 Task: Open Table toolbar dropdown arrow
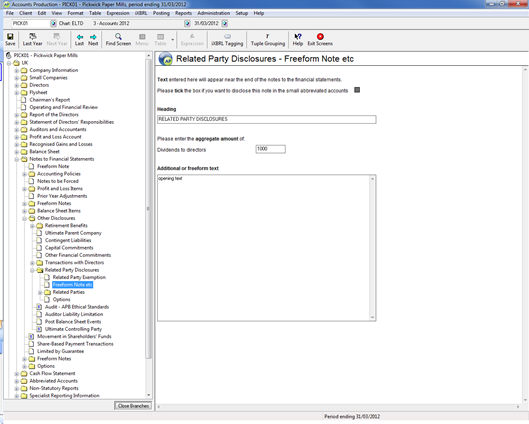coord(173,40)
